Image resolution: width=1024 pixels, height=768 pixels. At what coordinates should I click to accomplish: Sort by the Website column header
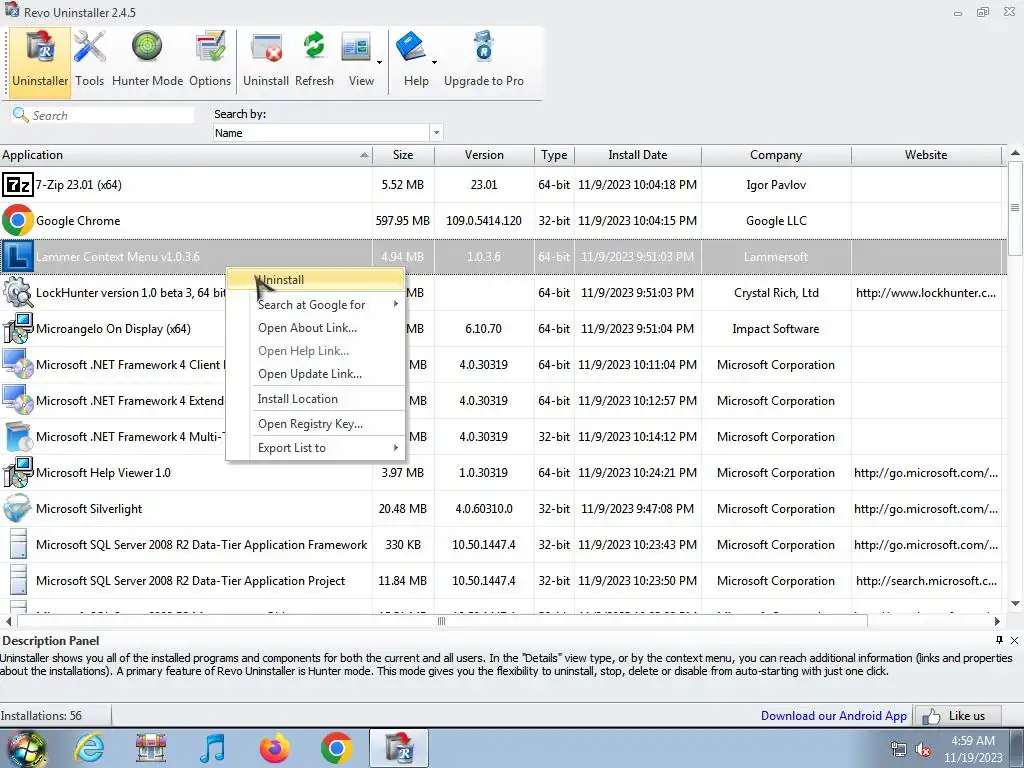[x=925, y=155]
